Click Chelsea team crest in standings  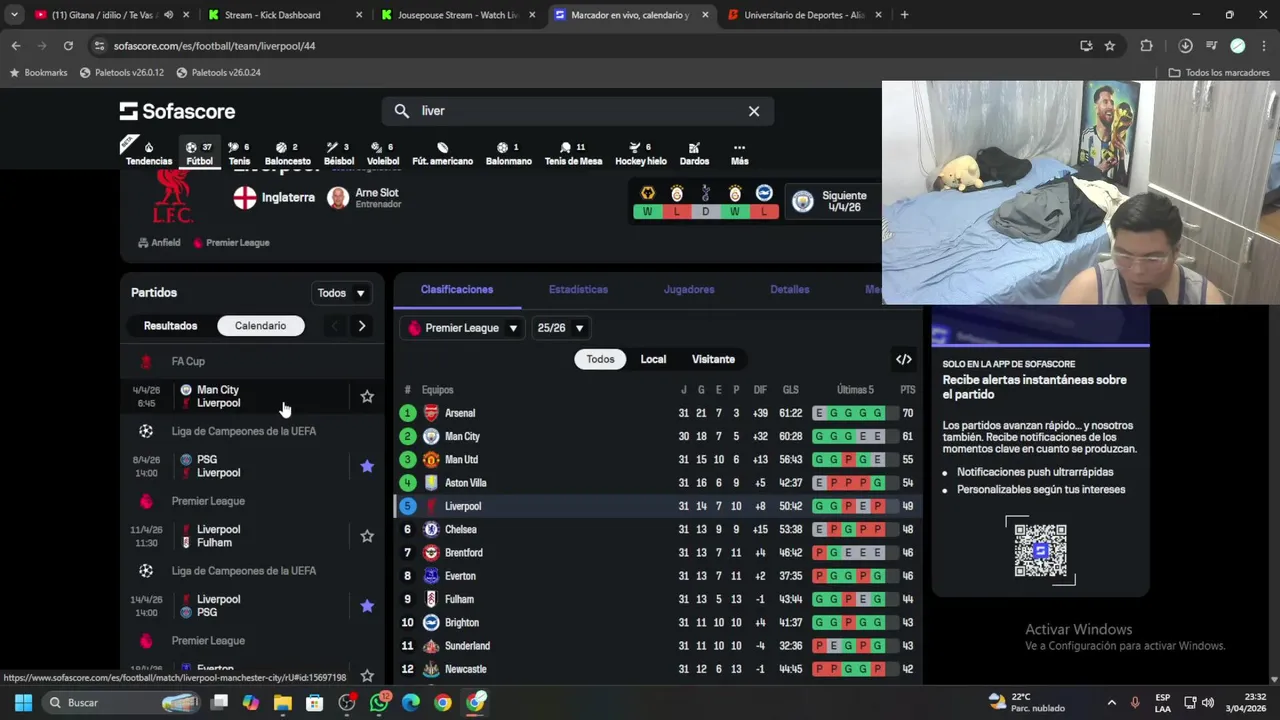(431, 529)
